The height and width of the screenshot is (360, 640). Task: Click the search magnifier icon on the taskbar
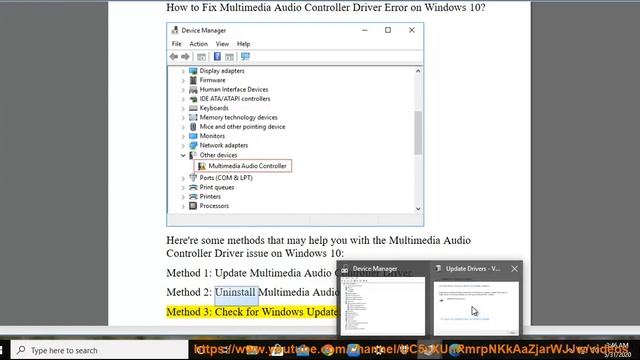tap(21, 350)
